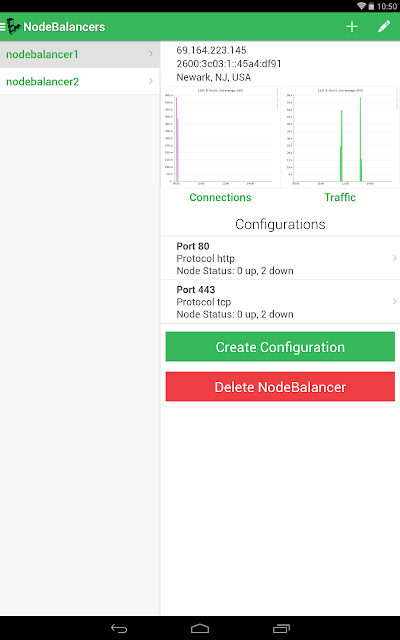Expand the nodebalancer1 row chevron
The width and height of the screenshot is (400, 640).
click(151, 54)
